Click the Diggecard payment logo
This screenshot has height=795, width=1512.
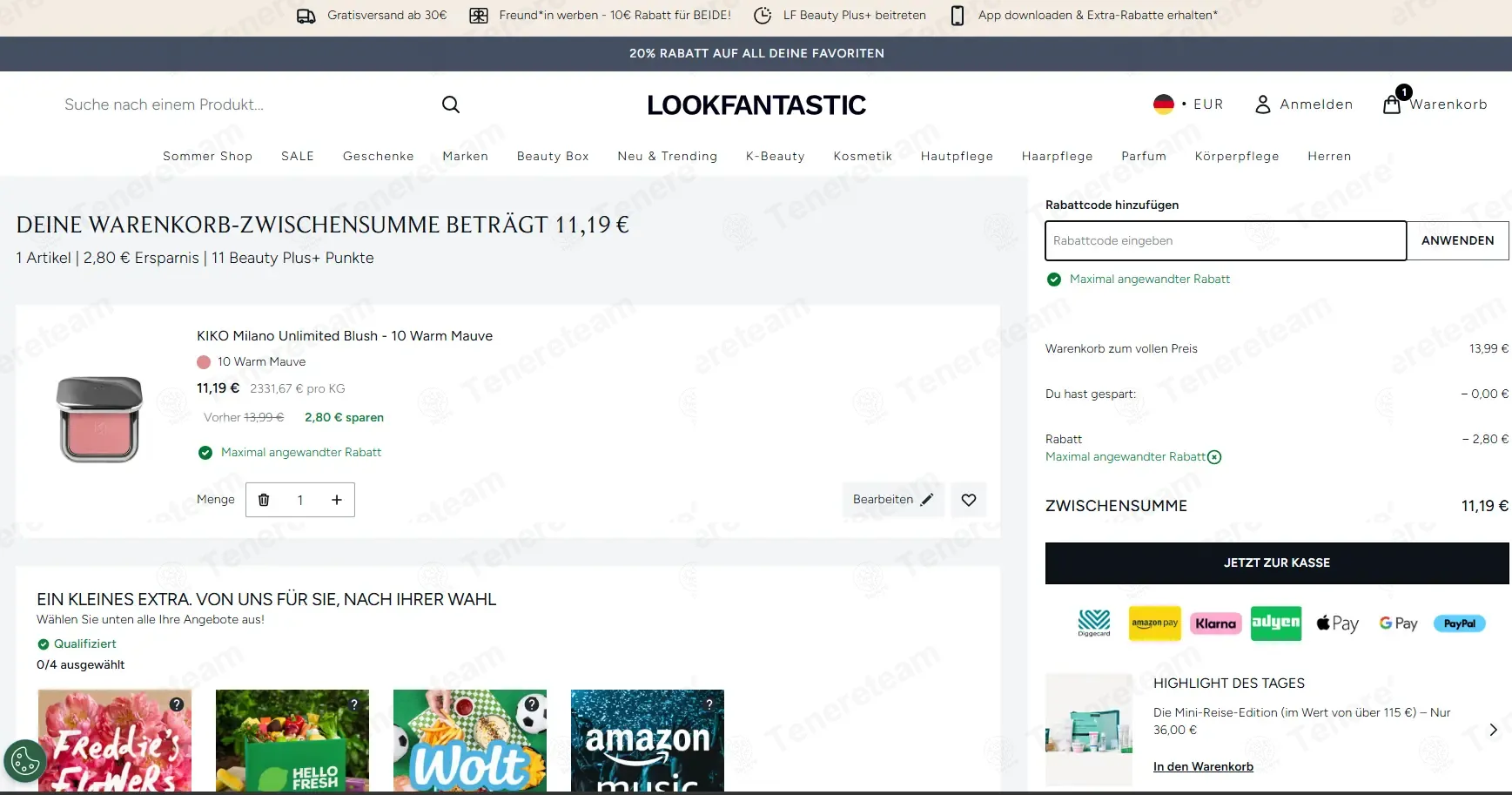coord(1094,623)
